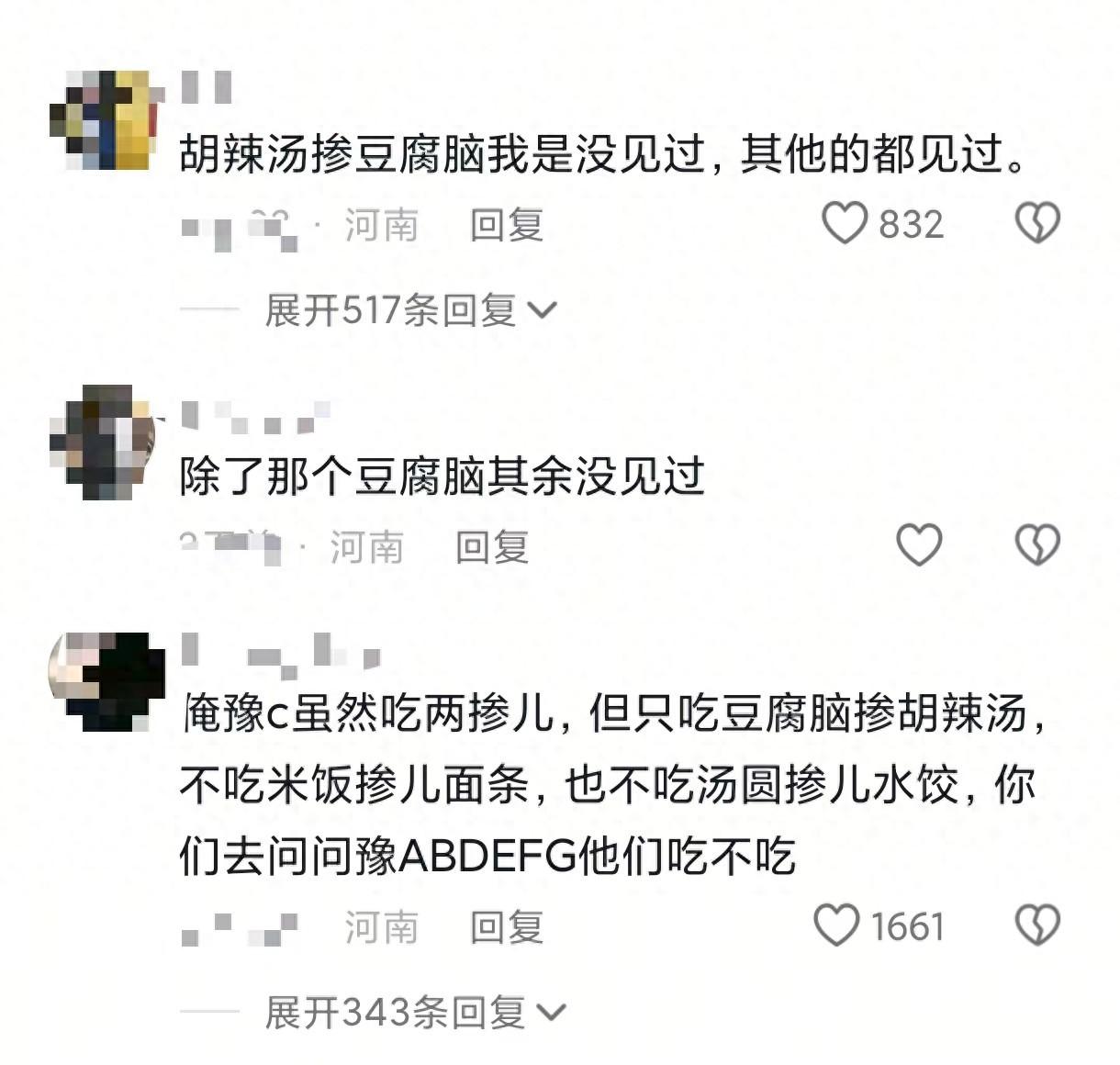This screenshot has height=1065, width=1120.
Task: Open second commenter's avatar
Action: coord(103,442)
